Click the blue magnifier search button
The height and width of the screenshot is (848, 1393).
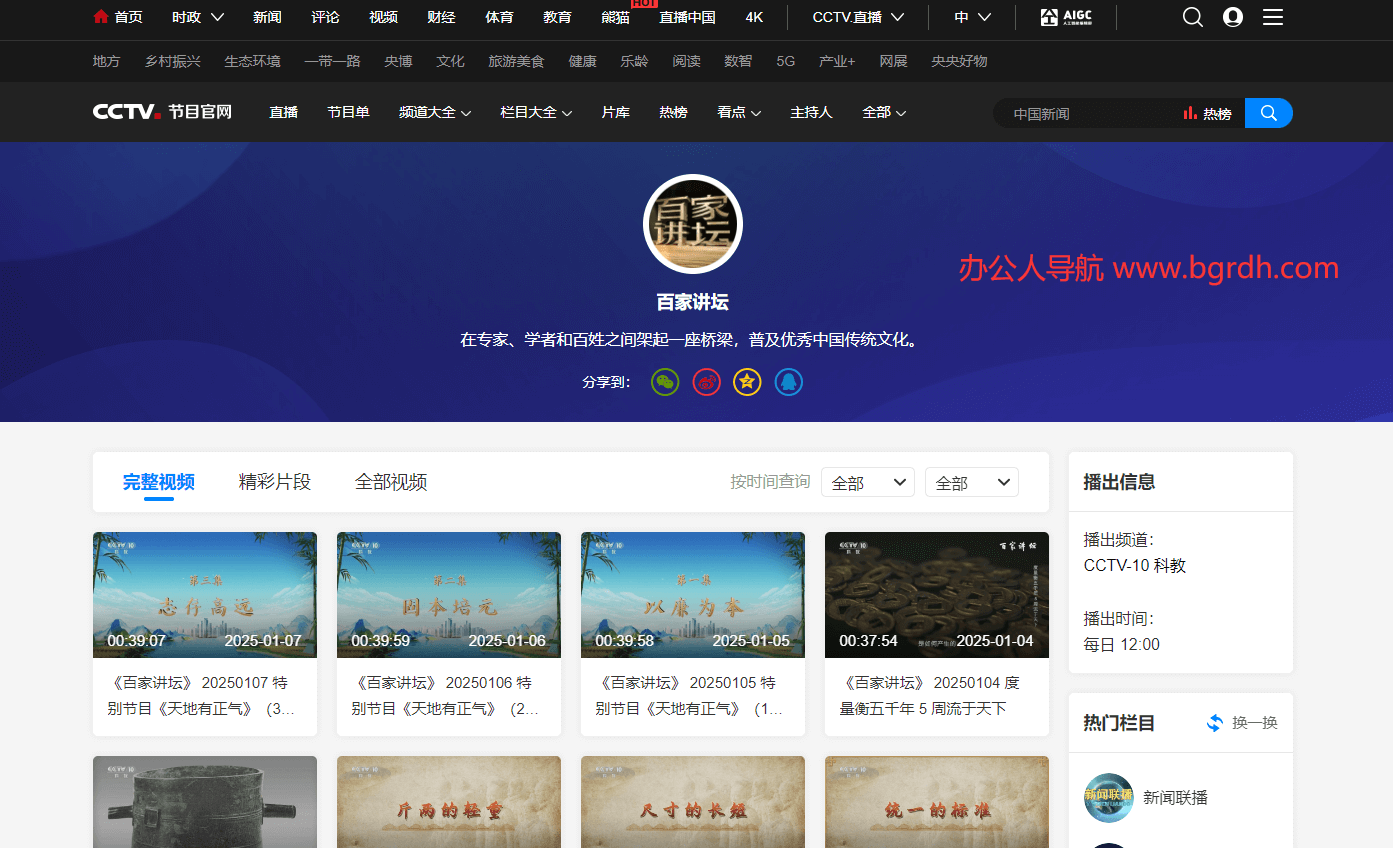[x=1268, y=112]
